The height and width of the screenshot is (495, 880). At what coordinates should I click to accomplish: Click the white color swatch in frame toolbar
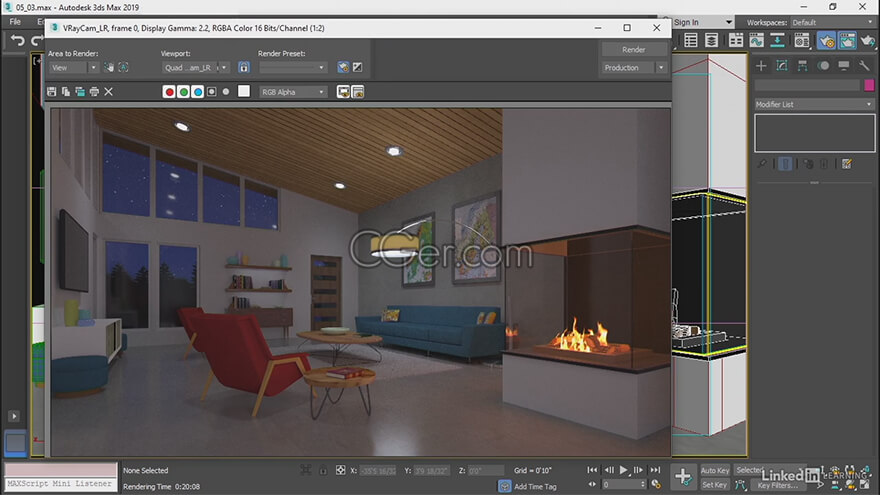point(244,91)
